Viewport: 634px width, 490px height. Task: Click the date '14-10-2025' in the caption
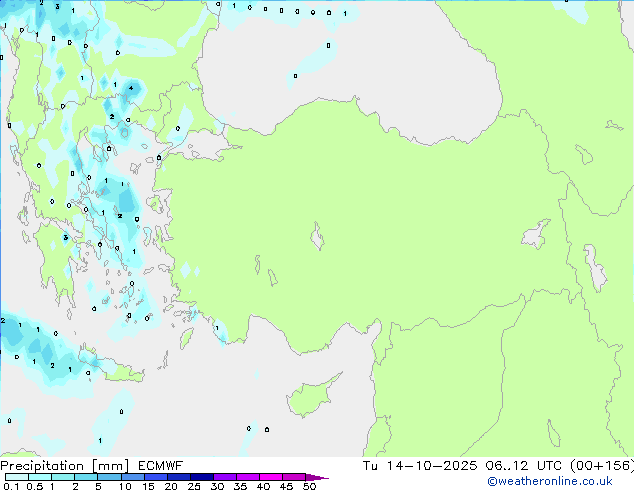(x=431, y=466)
